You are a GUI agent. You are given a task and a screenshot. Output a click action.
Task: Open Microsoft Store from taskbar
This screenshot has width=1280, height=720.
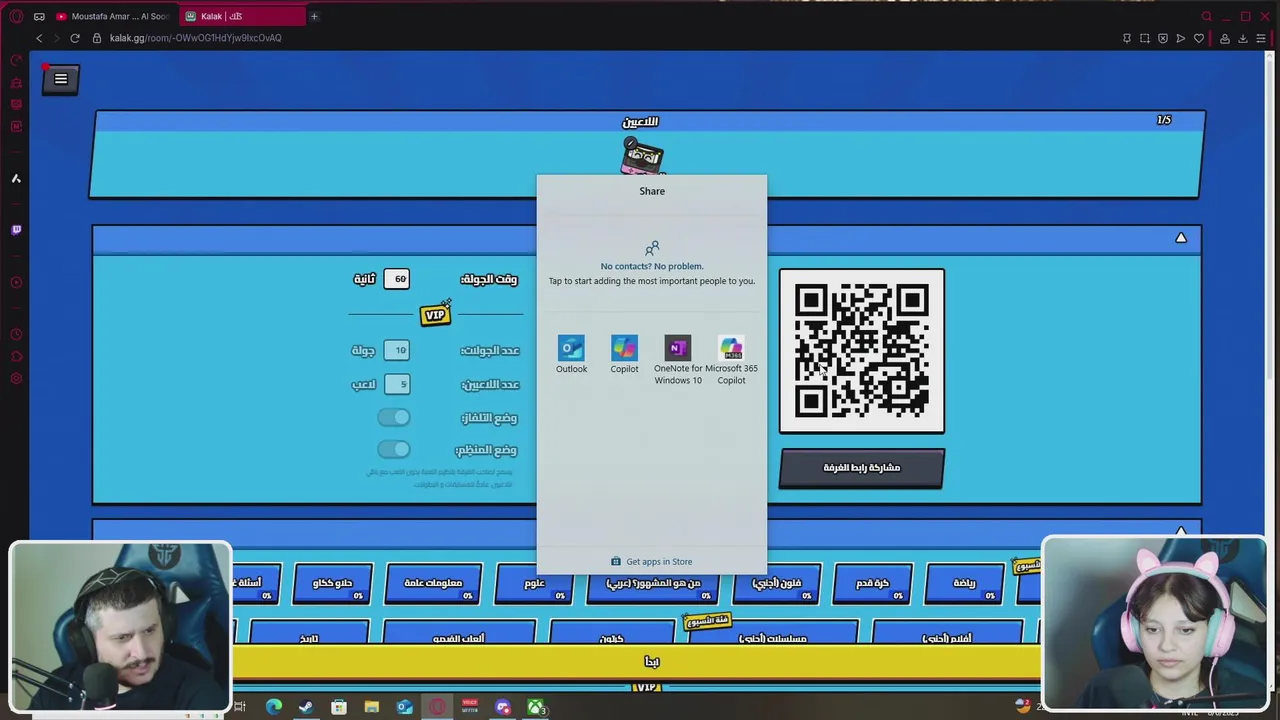click(x=339, y=707)
